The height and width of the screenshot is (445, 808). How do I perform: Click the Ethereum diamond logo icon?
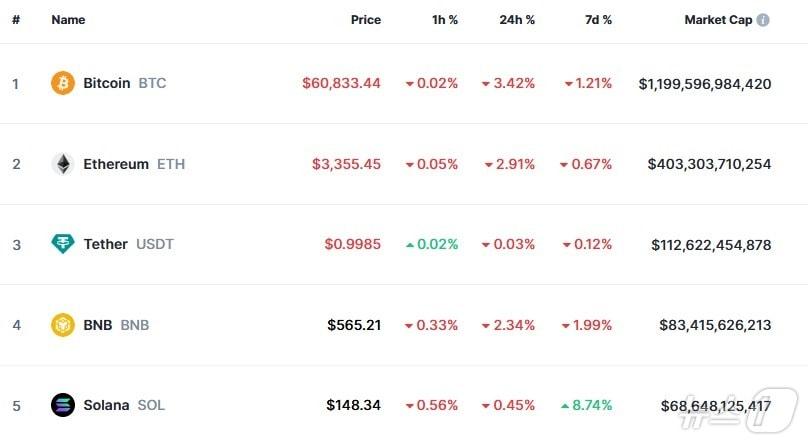pyautogui.click(x=63, y=164)
